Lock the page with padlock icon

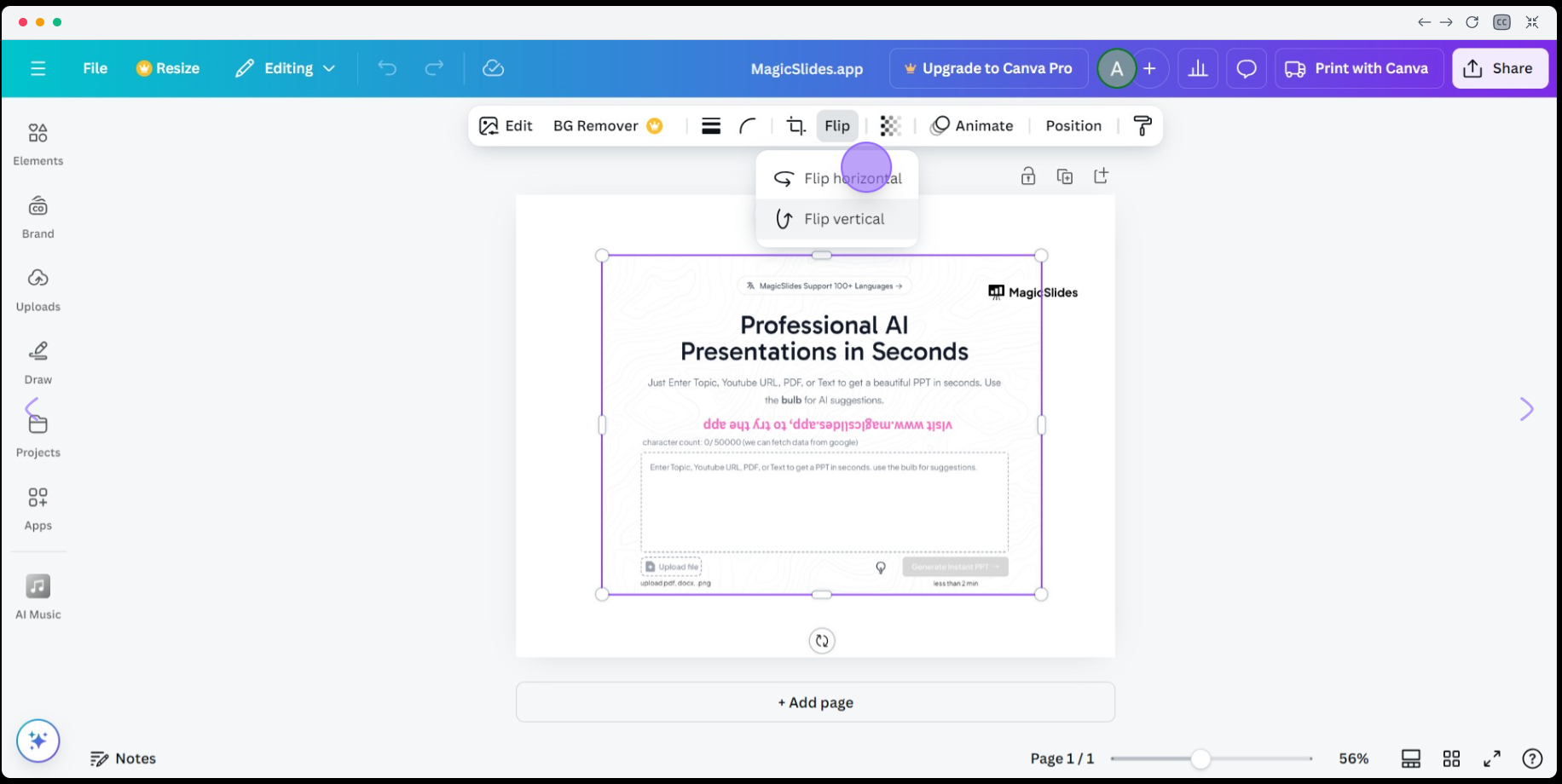pos(1028,176)
